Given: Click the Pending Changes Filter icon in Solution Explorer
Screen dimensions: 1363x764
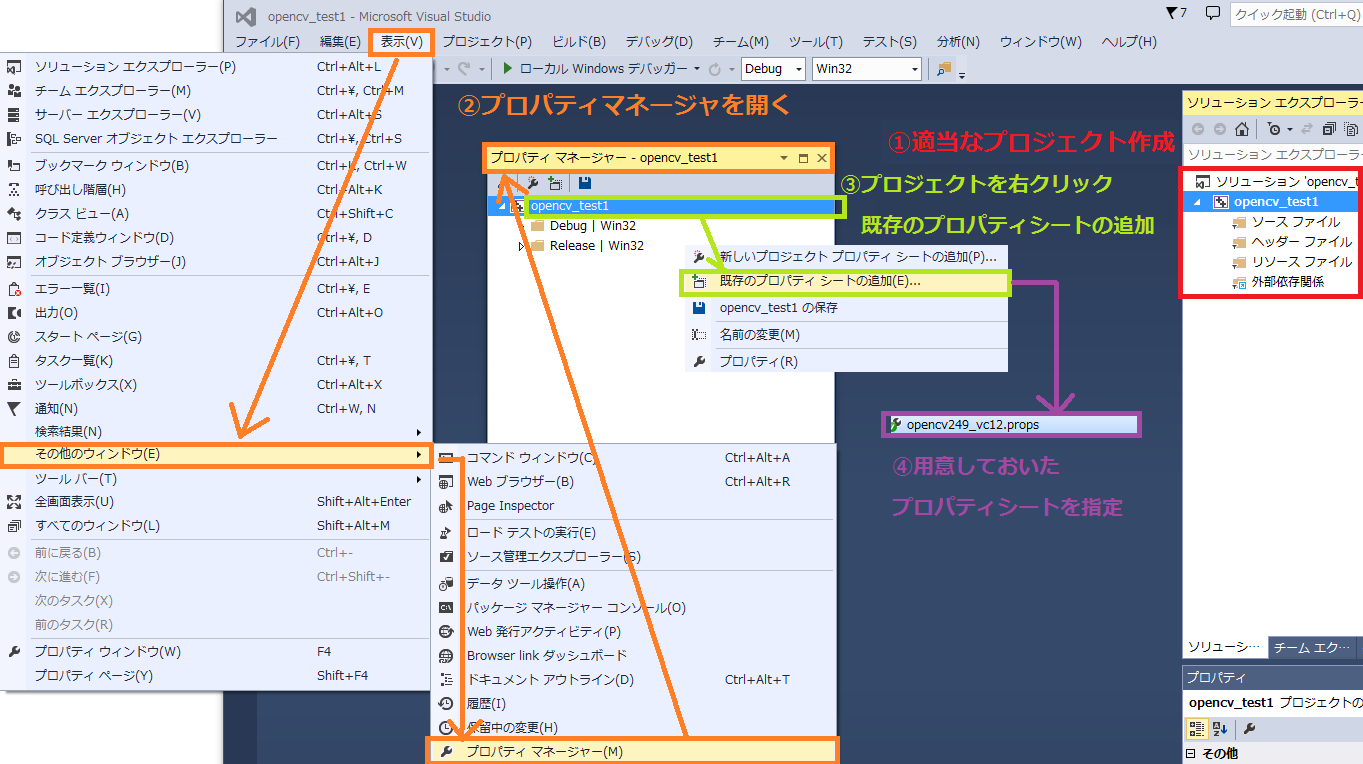Looking at the screenshot, I should click(1275, 130).
